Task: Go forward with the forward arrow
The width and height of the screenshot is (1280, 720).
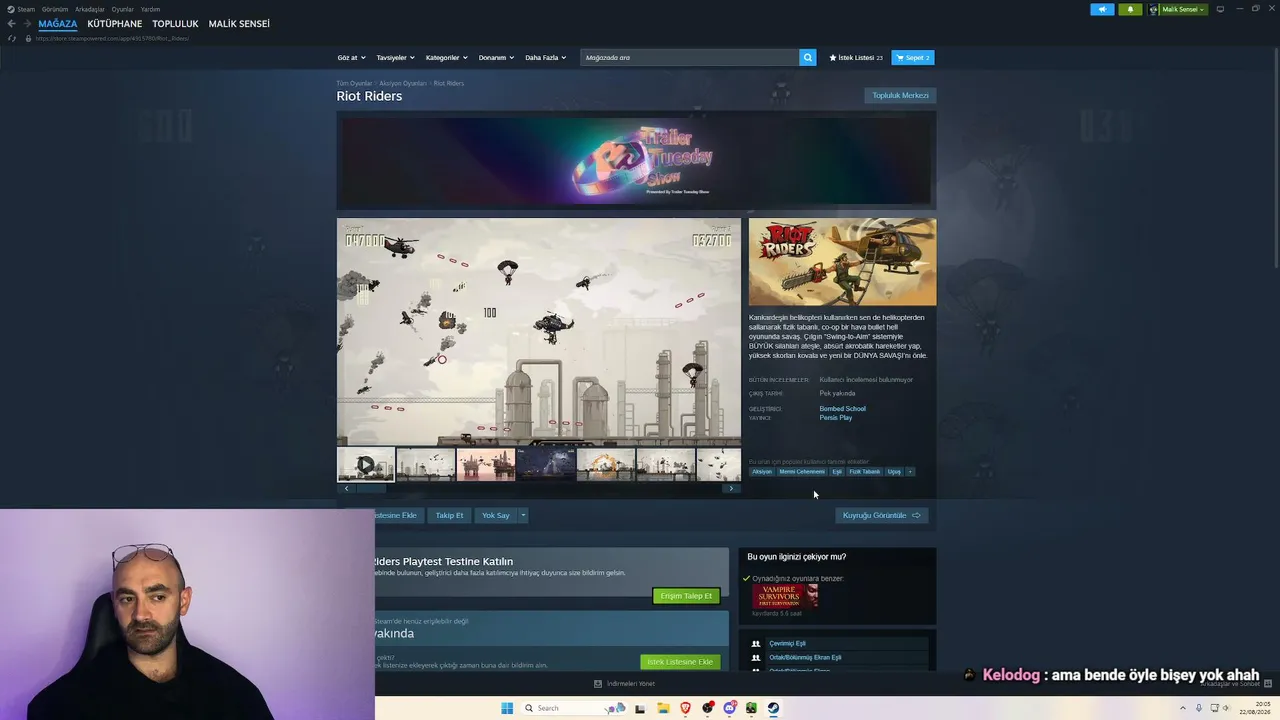Action: [27, 24]
